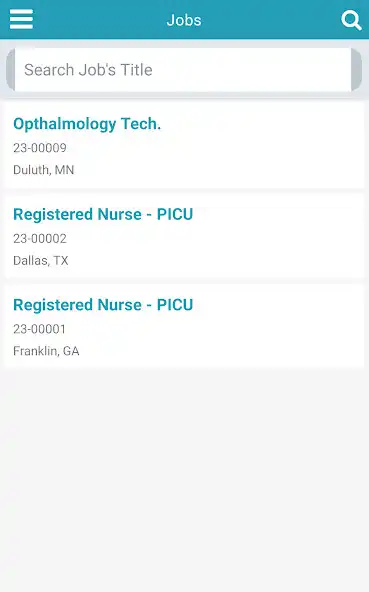Click empty area below the job list
Screen dimensions: 369x592
pos(184,479)
